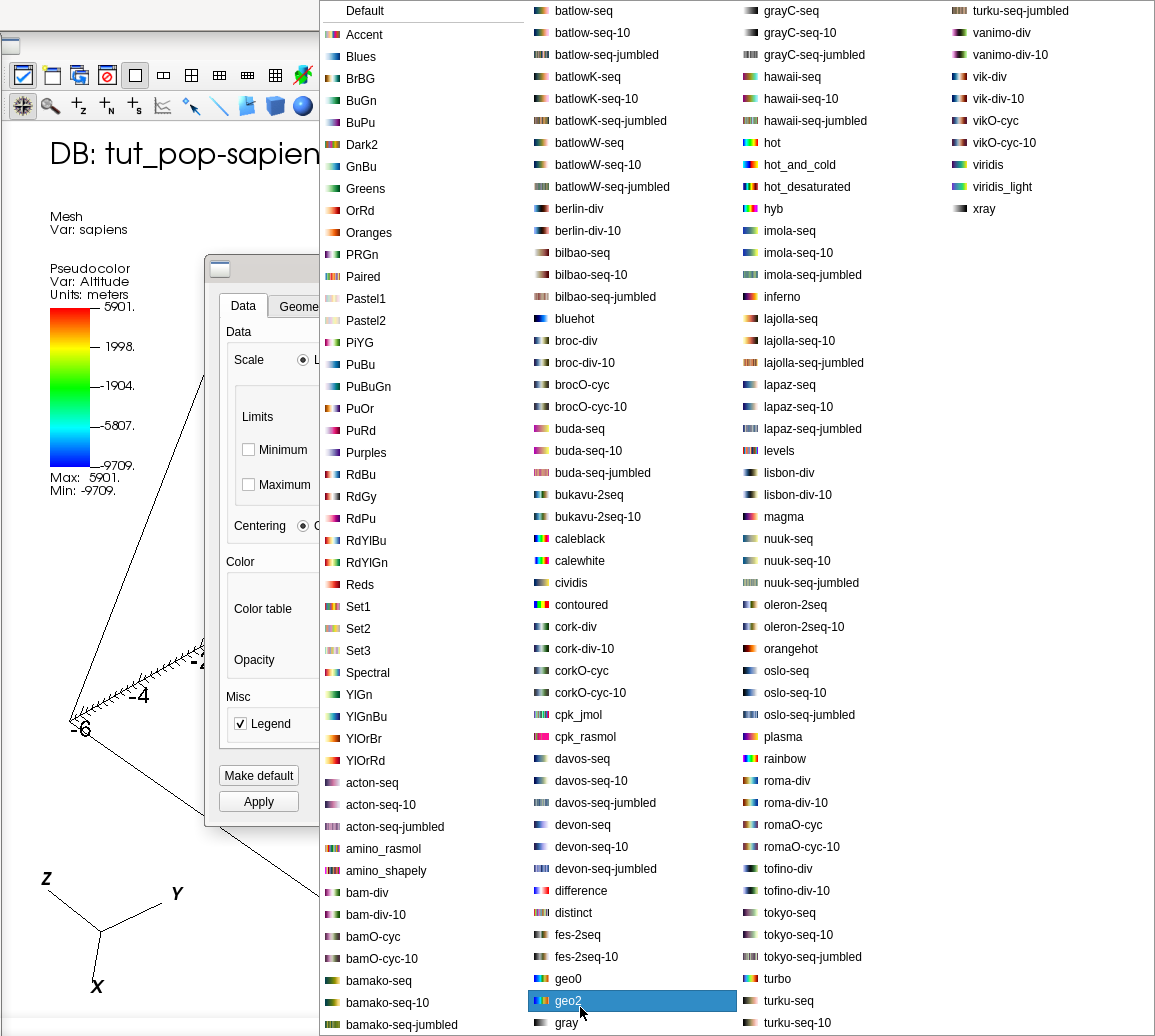Enable the Minimum limit checkbox
Screen dimensions: 1155x1036
point(249,450)
